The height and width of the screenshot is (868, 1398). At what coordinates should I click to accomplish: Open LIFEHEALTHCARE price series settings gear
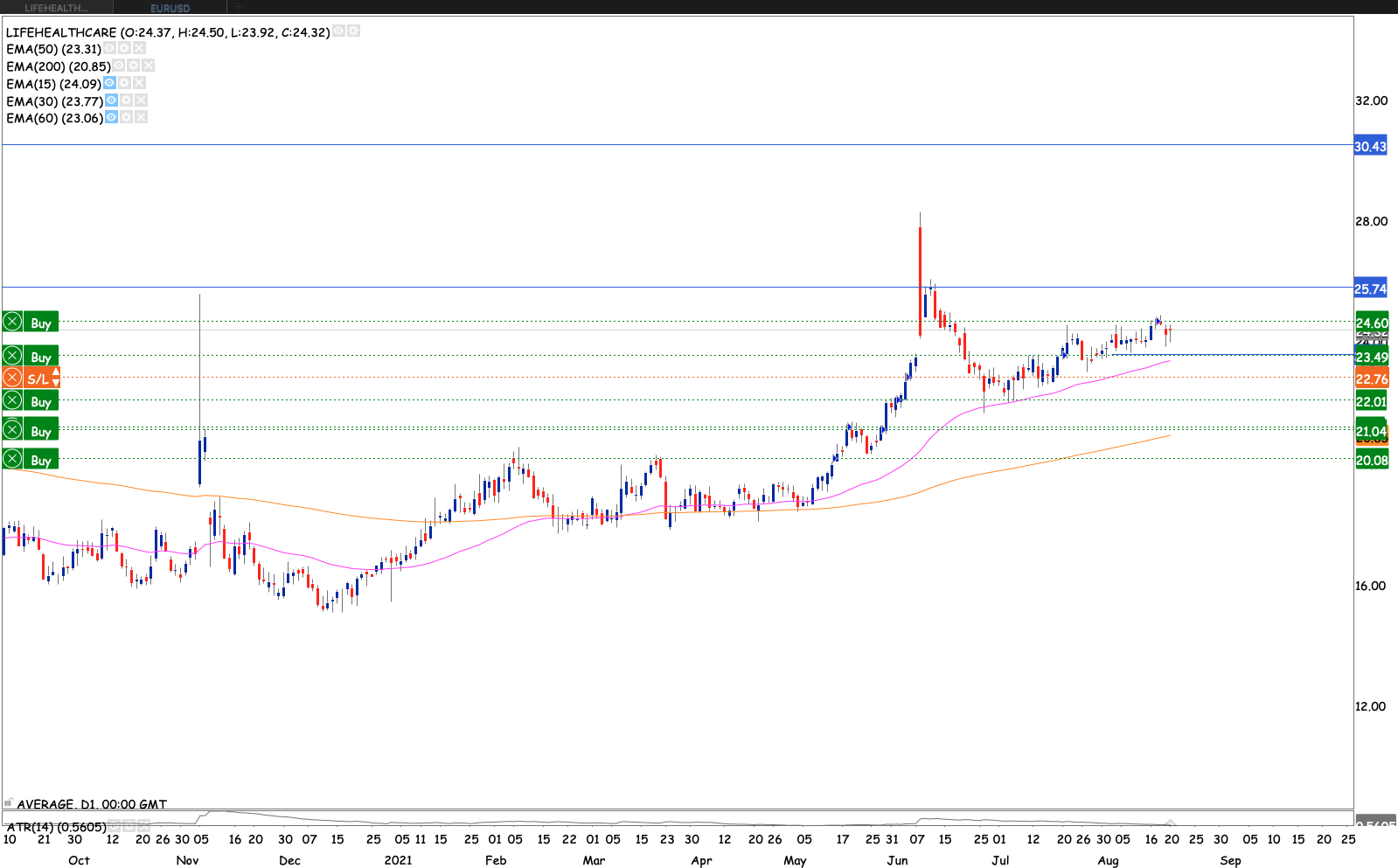pos(353,31)
